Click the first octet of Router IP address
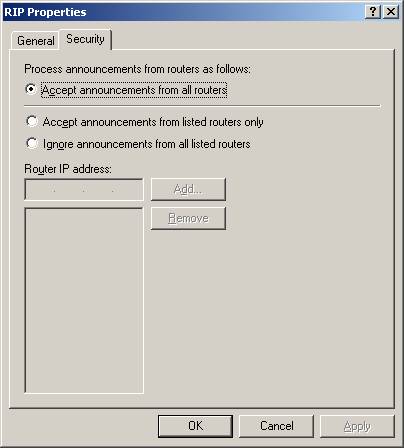404x448 pixels. point(40,190)
